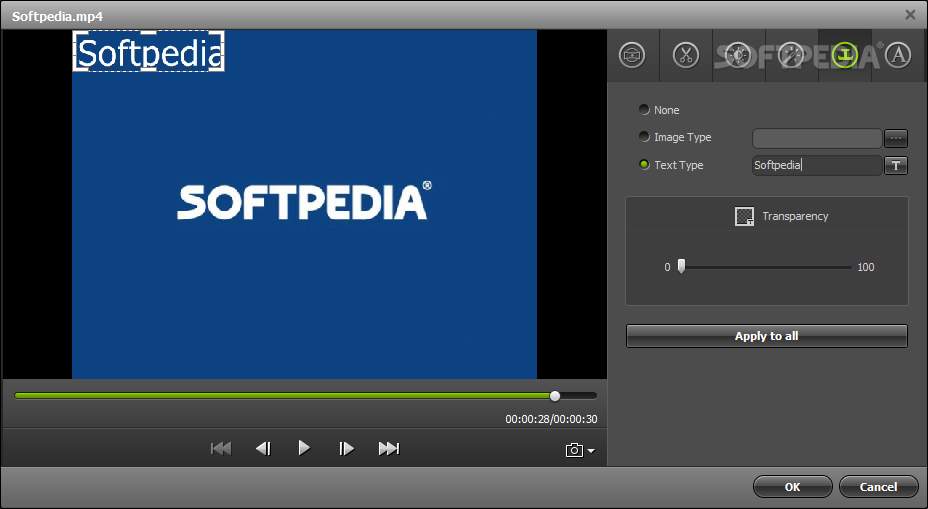Select the Text Type radio button

tap(645, 165)
